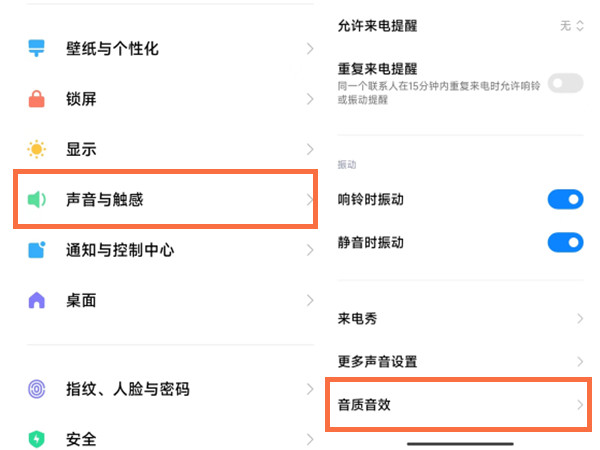Viewport: 600px width, 450px height.
Task: Expand the 来电秀 chevron
Action: tap(580, 319)
